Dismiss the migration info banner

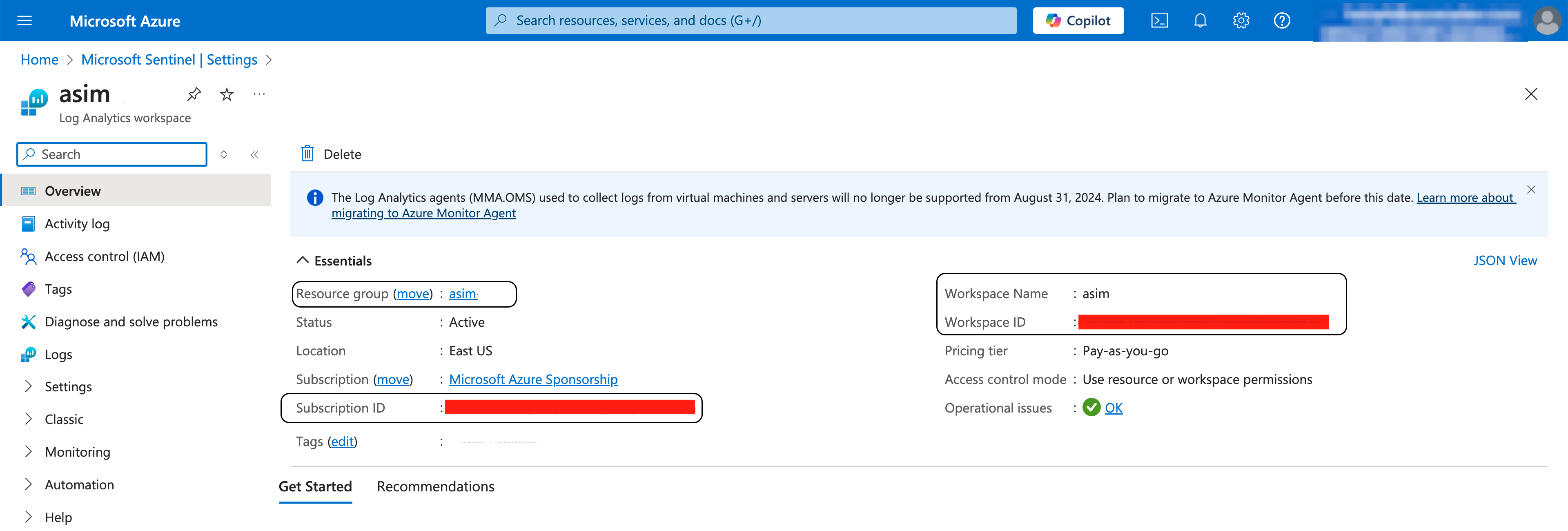pyautogui.click(x=1531, y=190)
